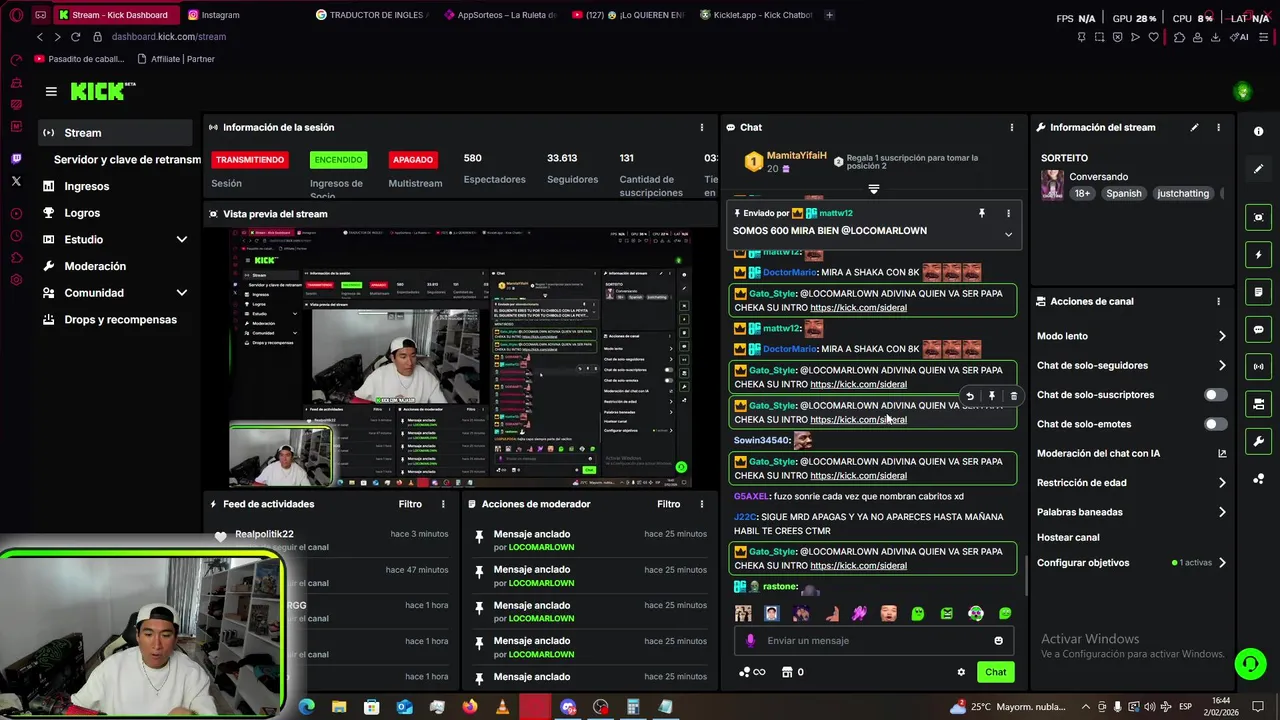Click the green user avatar at top right
The image size is (1280, 720).
pyautogui.click(x=1243, y=92)
